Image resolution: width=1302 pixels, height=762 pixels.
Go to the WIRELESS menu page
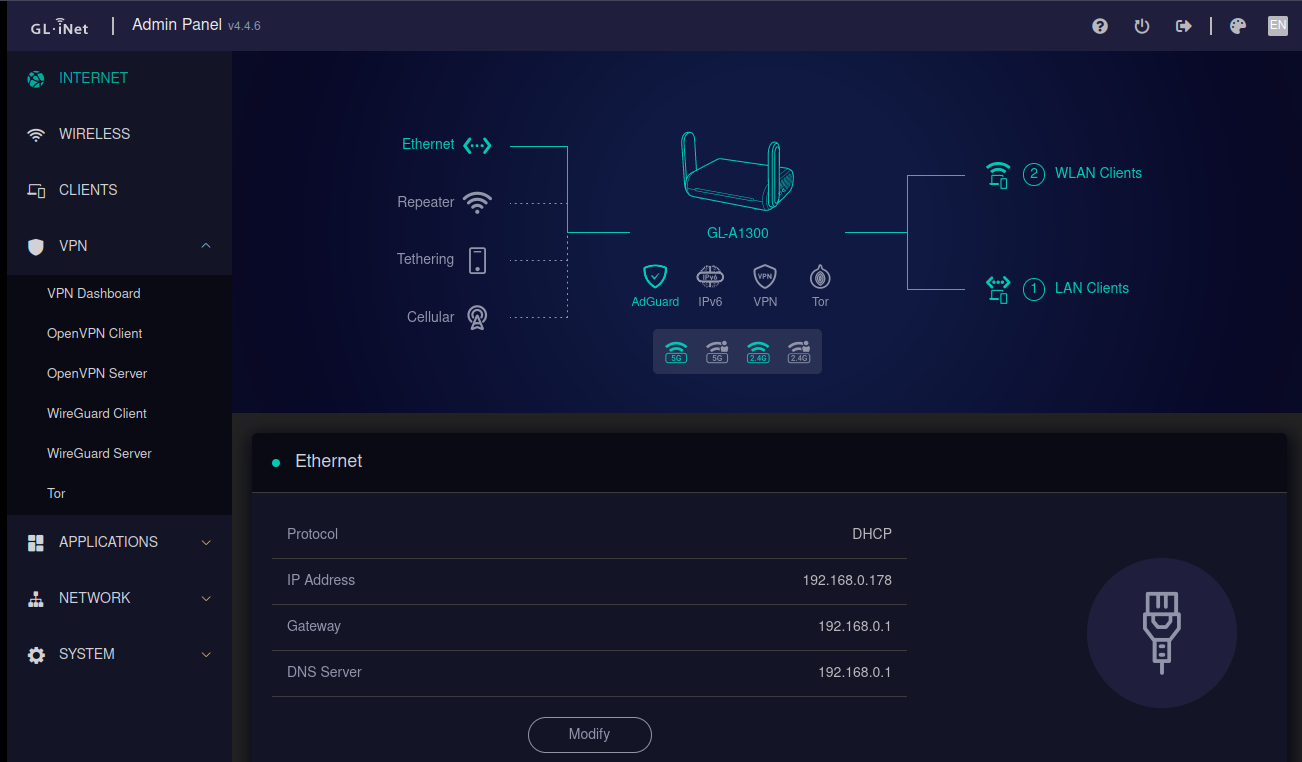[94, 134]
